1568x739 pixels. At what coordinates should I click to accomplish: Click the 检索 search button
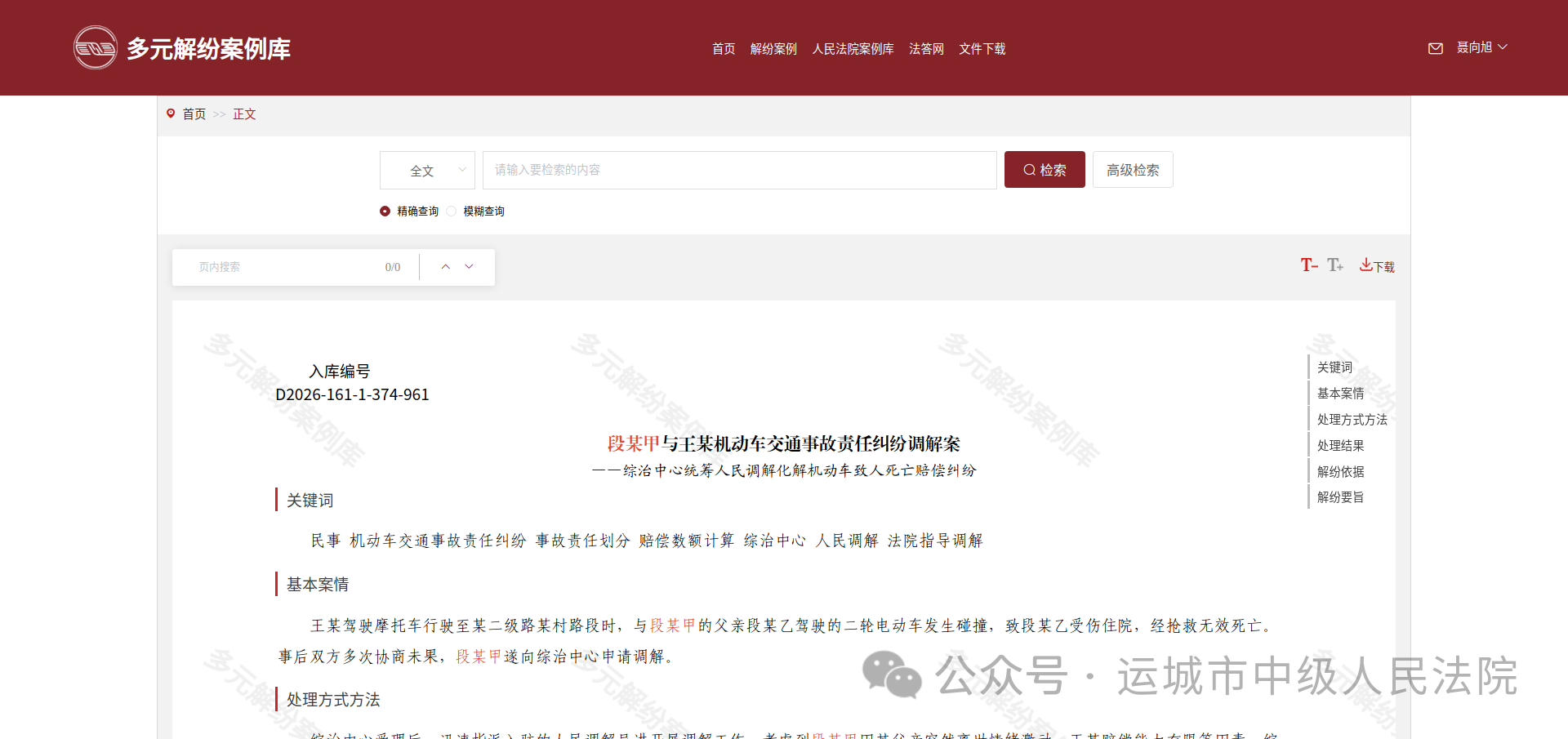click(1045, 170)
